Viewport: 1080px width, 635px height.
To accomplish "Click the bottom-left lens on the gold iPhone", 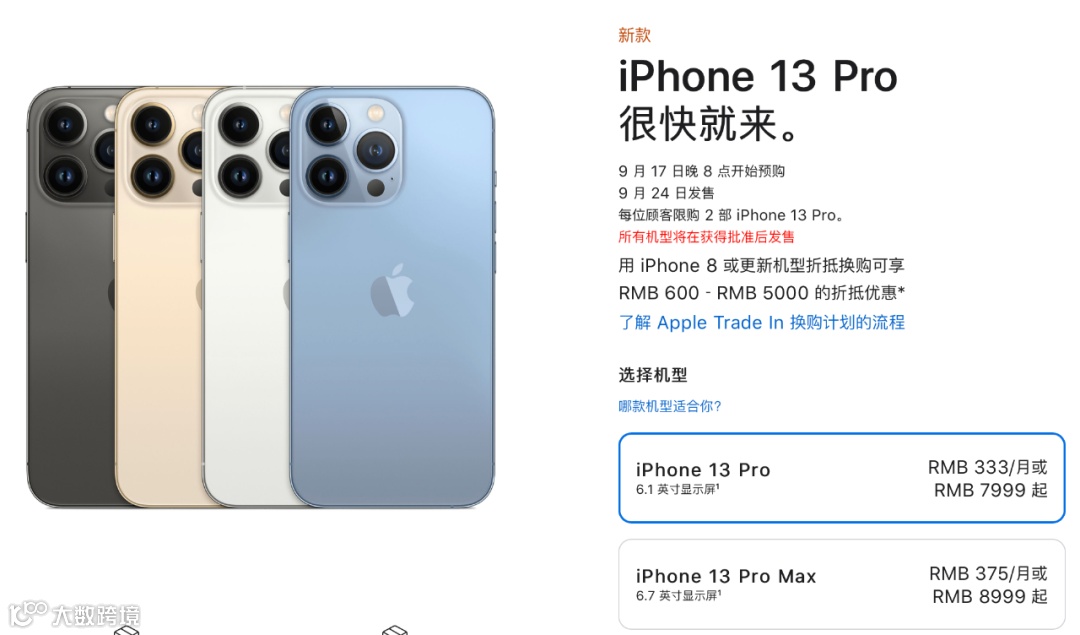I will pyautogui.click(x=152, y=175).
